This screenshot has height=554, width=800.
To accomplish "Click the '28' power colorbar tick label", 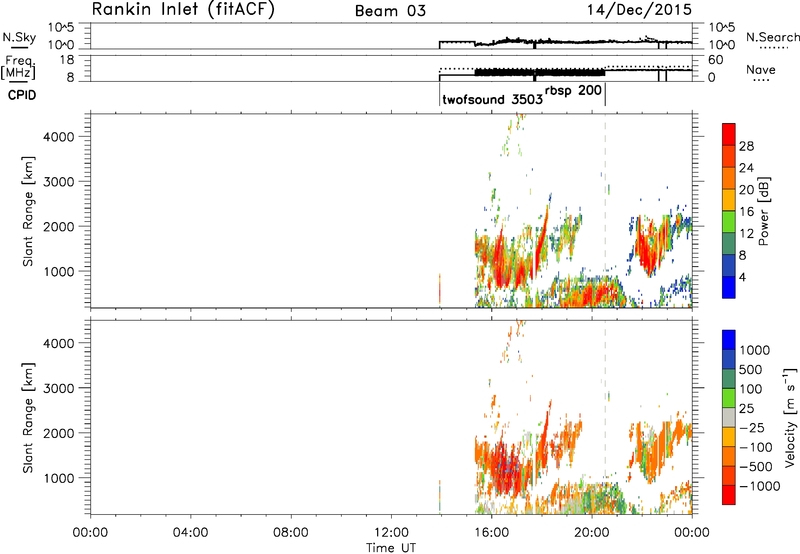I will (x=746, y=146).
